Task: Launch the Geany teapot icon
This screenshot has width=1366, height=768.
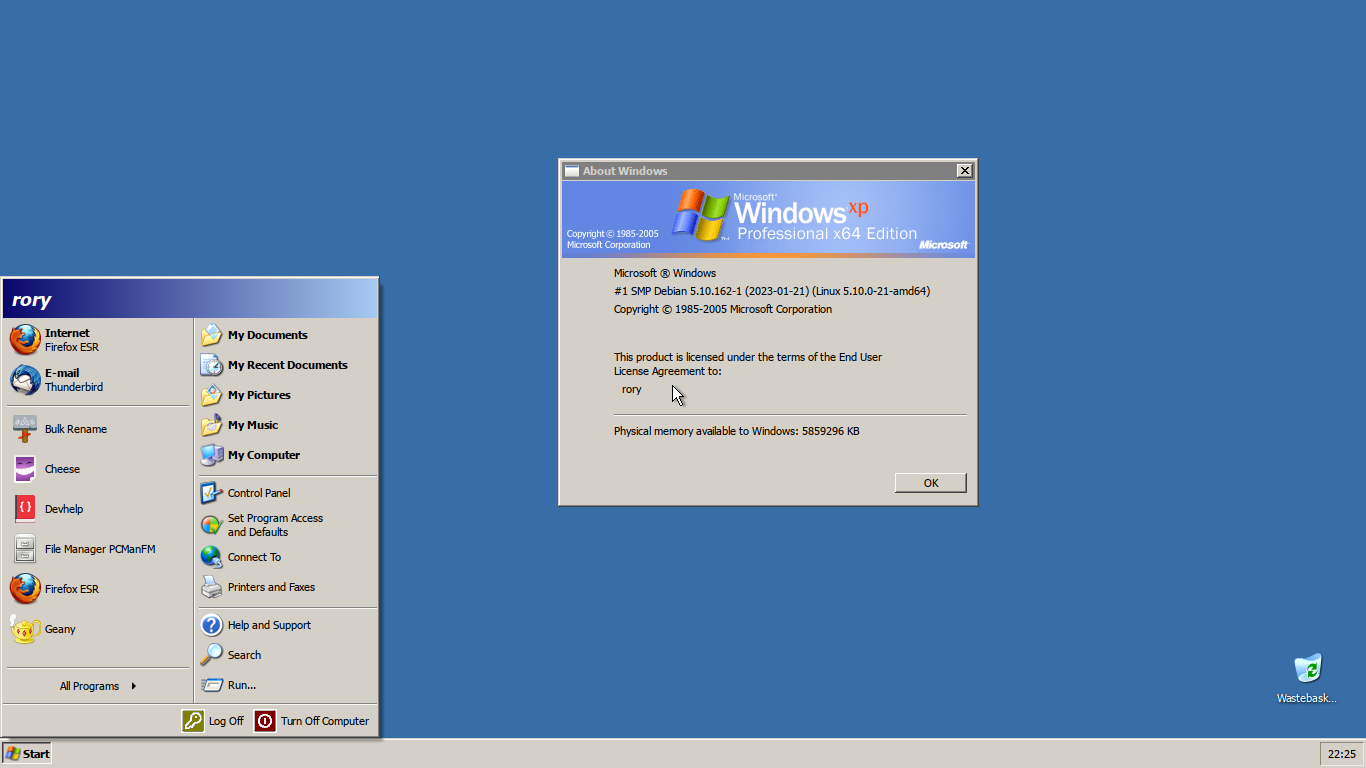Action: (x=25, y=629)
